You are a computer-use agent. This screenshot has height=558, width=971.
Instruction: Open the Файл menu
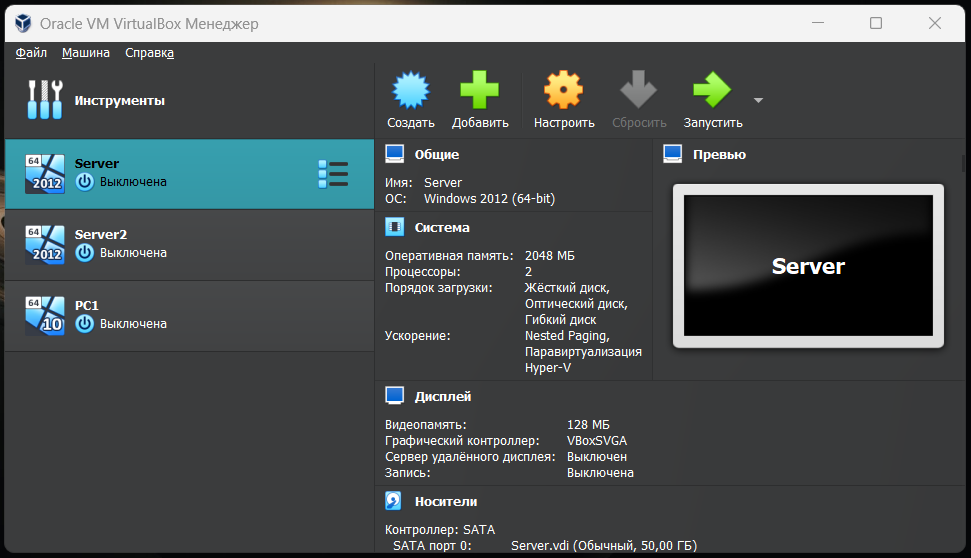click(x=31, y=53)
